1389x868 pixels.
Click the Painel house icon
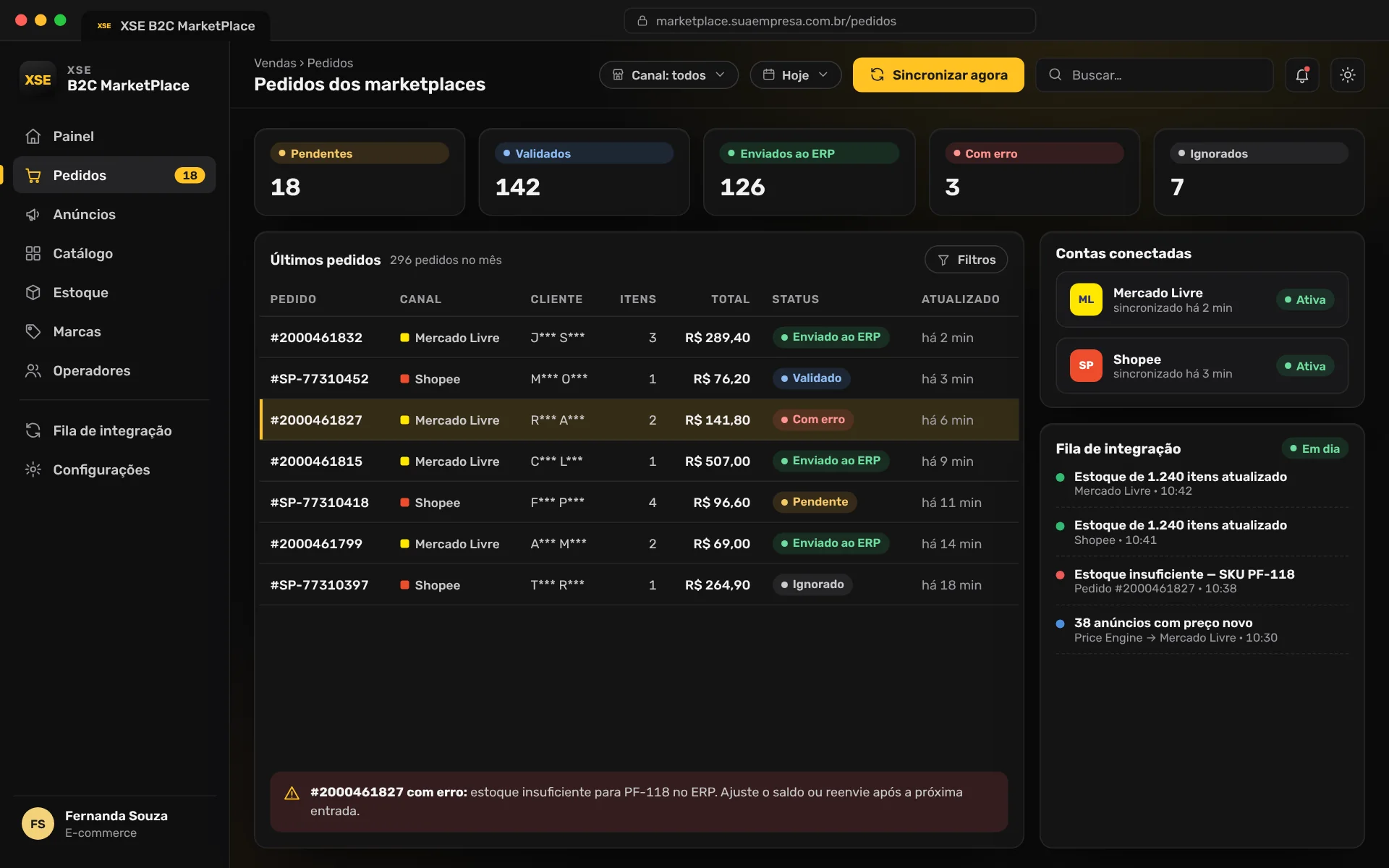[x=33, y=136]
